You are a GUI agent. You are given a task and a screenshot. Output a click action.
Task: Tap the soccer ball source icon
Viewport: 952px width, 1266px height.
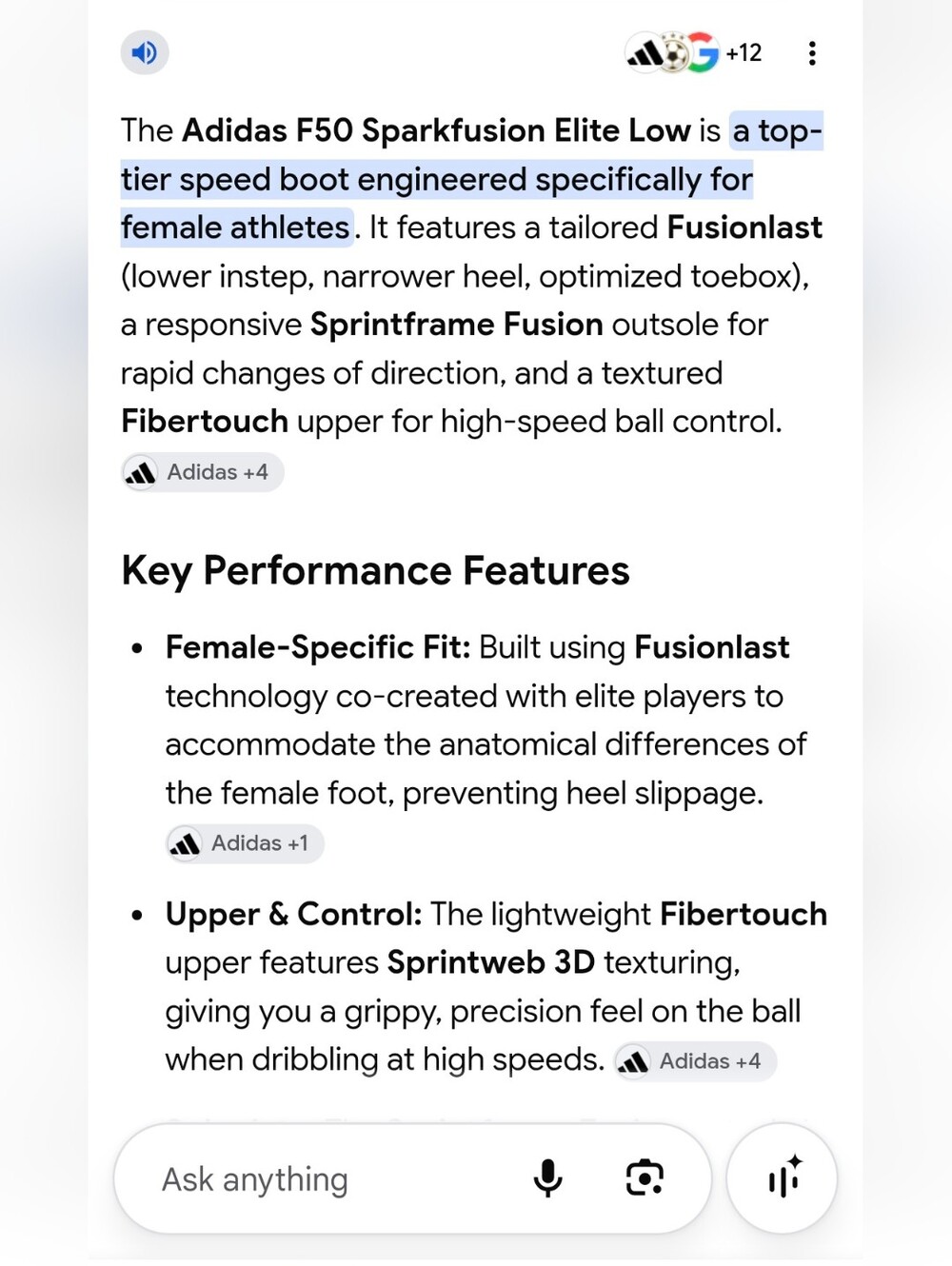coord(674,53)
